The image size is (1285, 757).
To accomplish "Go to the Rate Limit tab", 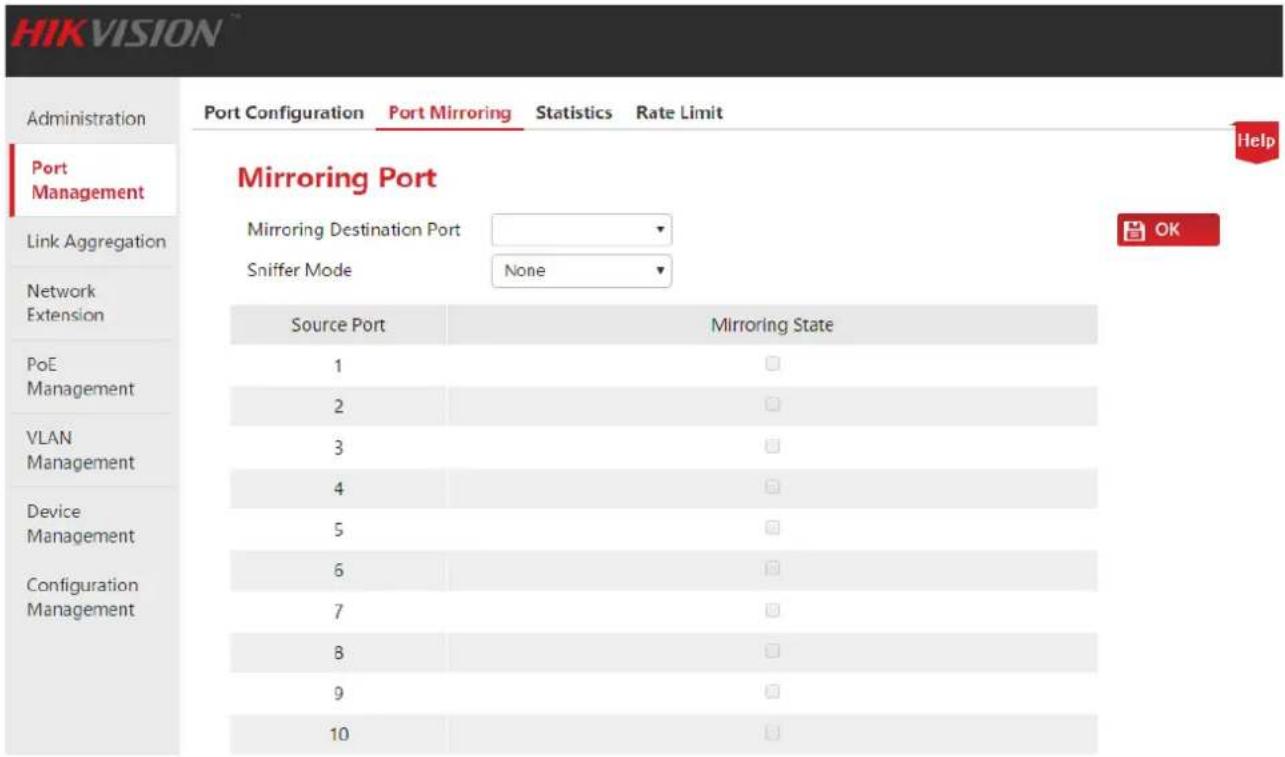I will (679, 113).
